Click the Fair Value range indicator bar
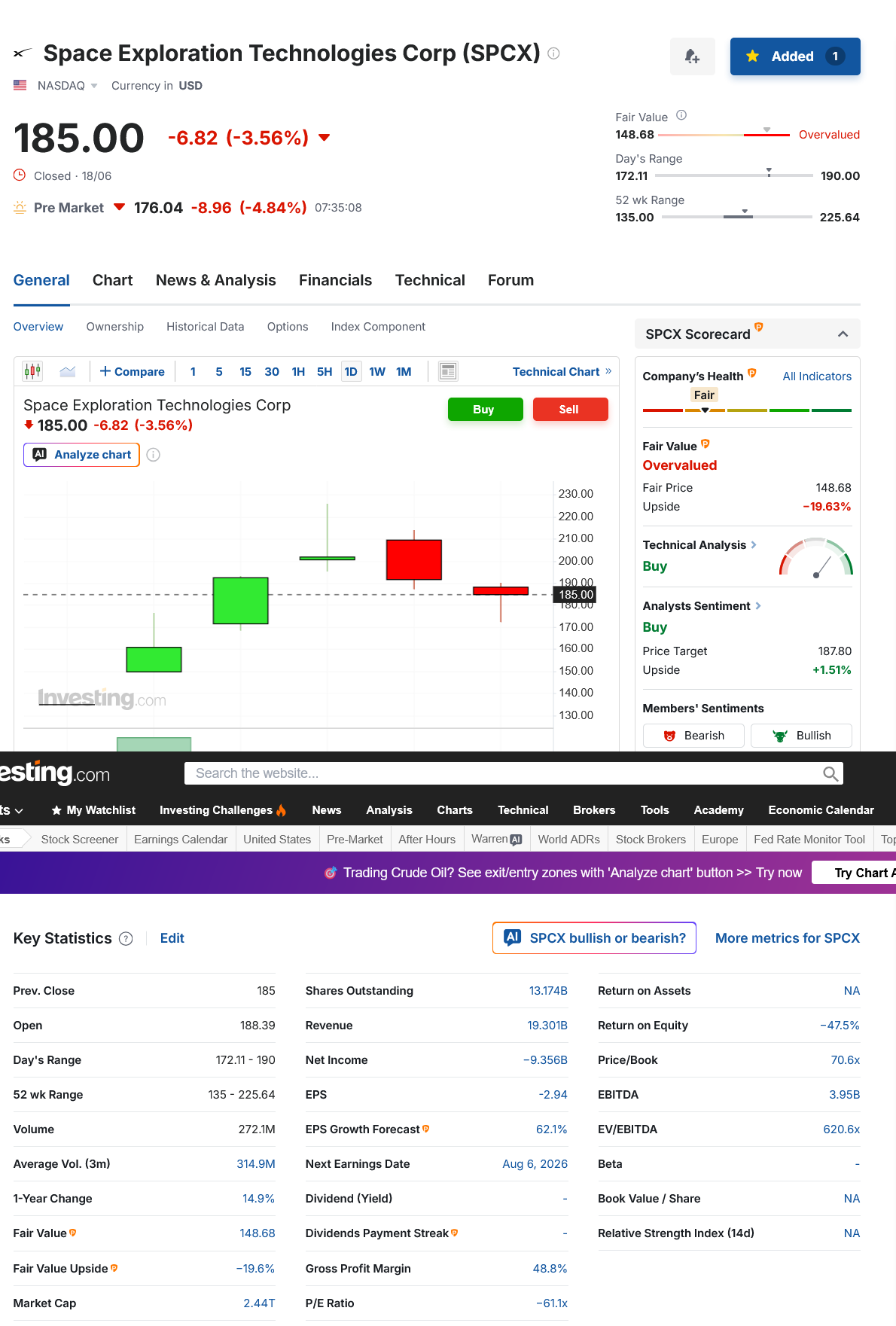 point(724,135)
